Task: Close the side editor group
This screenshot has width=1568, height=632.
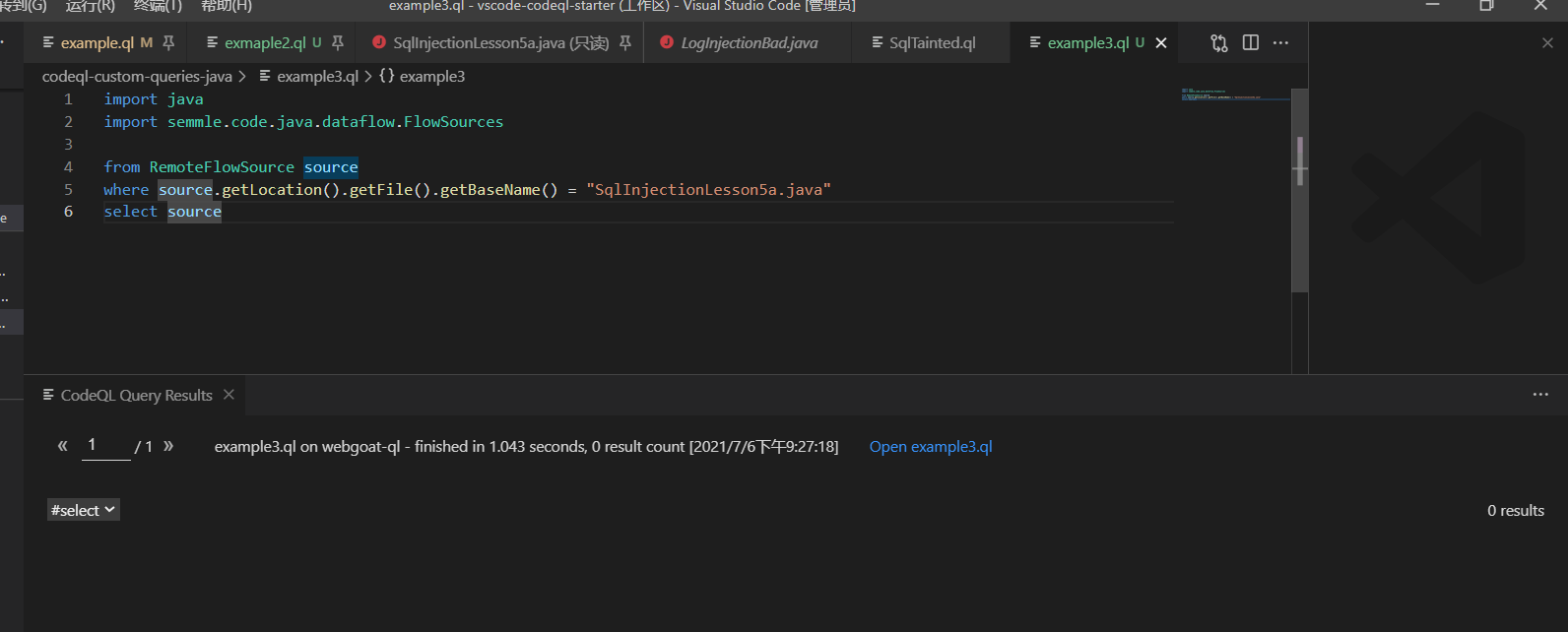Action: [1547, 43]
